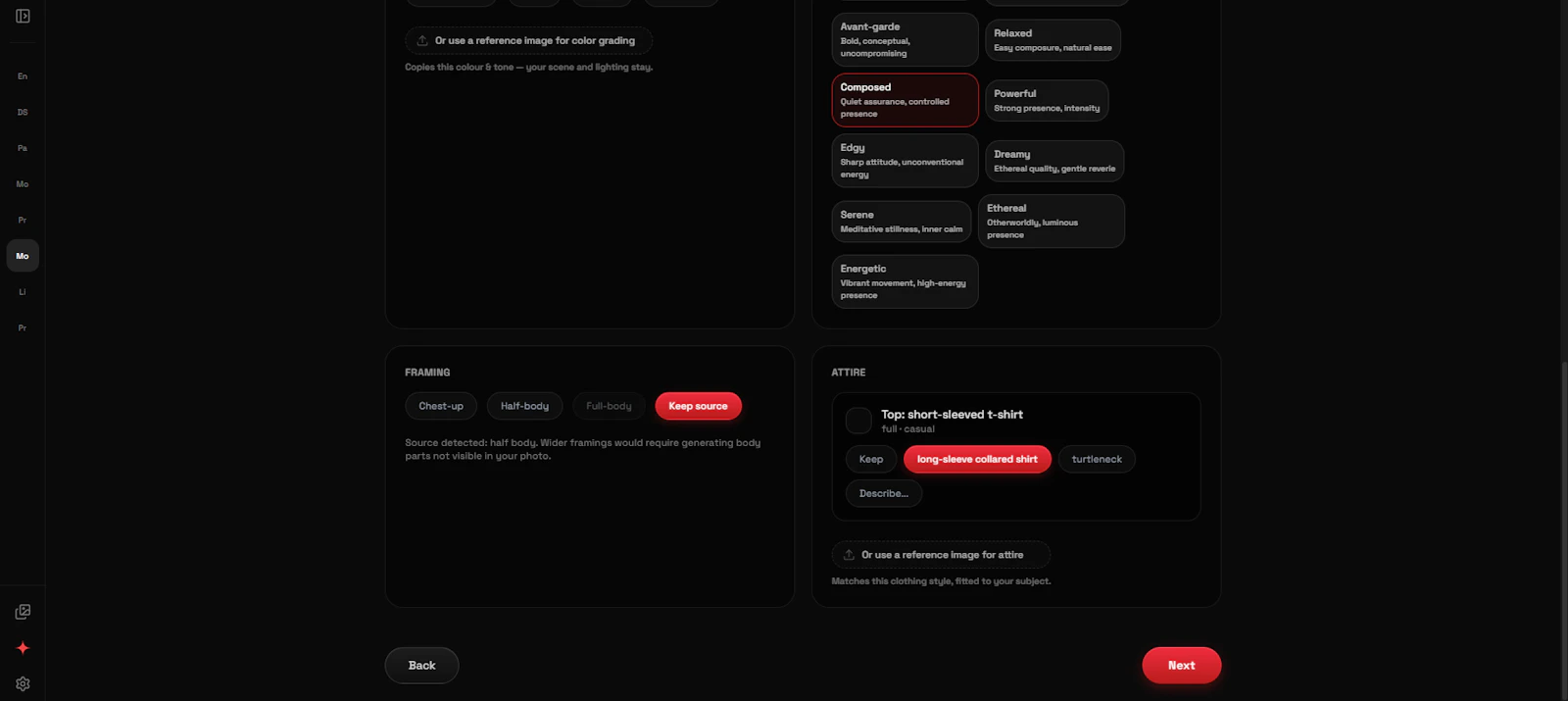
Task: Click upload icon for attire reference
Action: coord(849,555)
